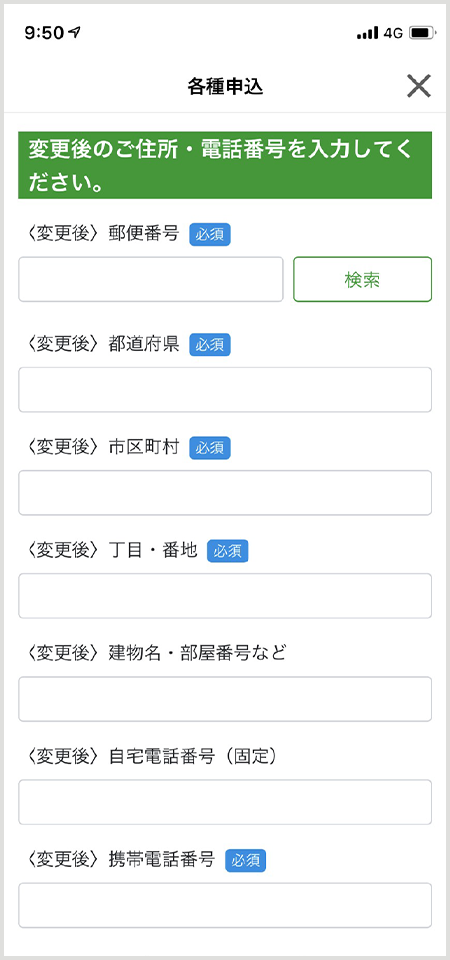450x960 pixels.
Task: Tap the battery icon in status bar
Action: tap(422, 33)
